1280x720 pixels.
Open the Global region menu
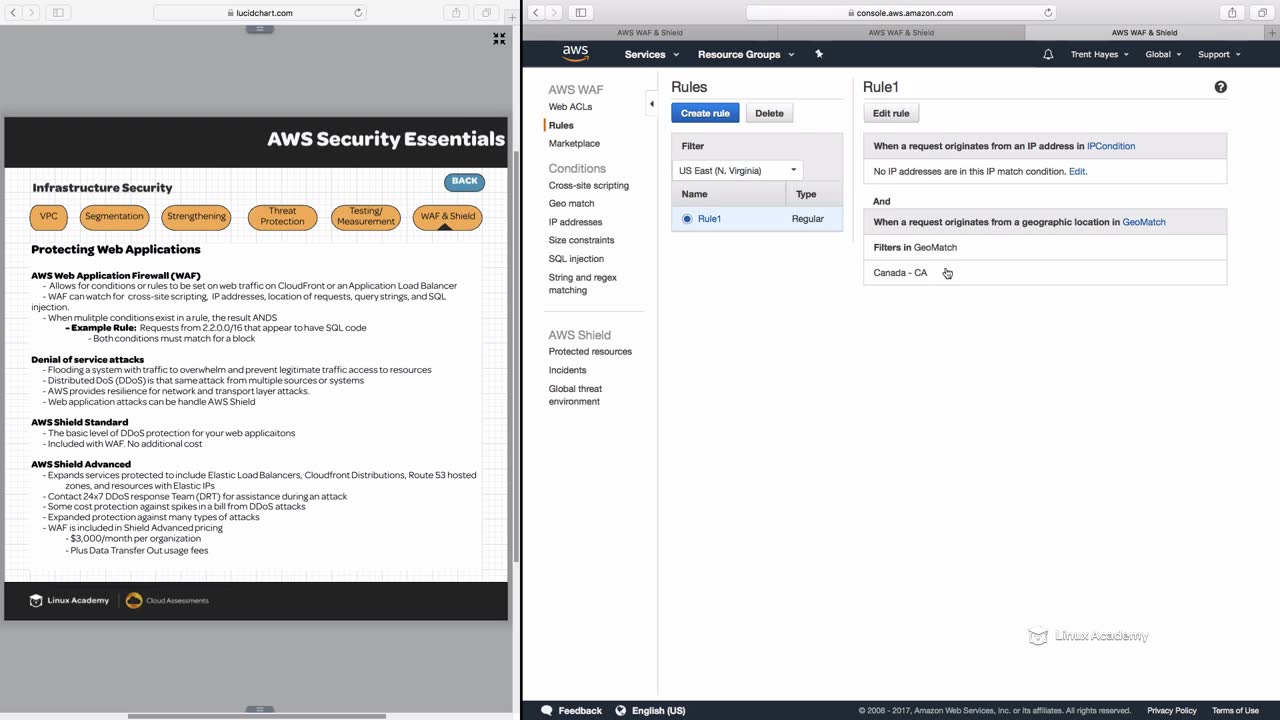coord(1163,54)
